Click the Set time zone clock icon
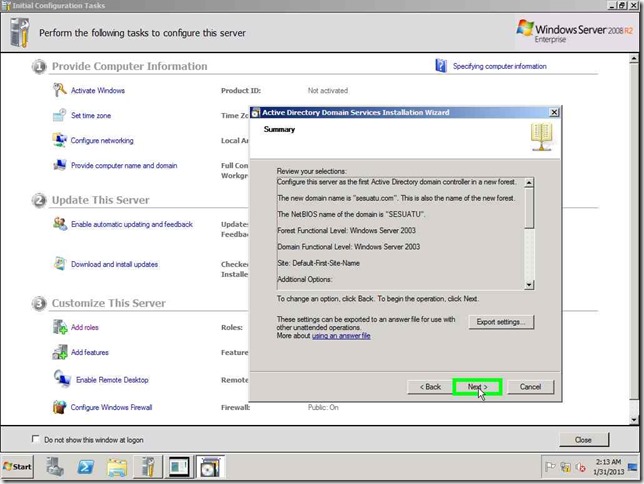644x484 pixels. coord(60,115)
